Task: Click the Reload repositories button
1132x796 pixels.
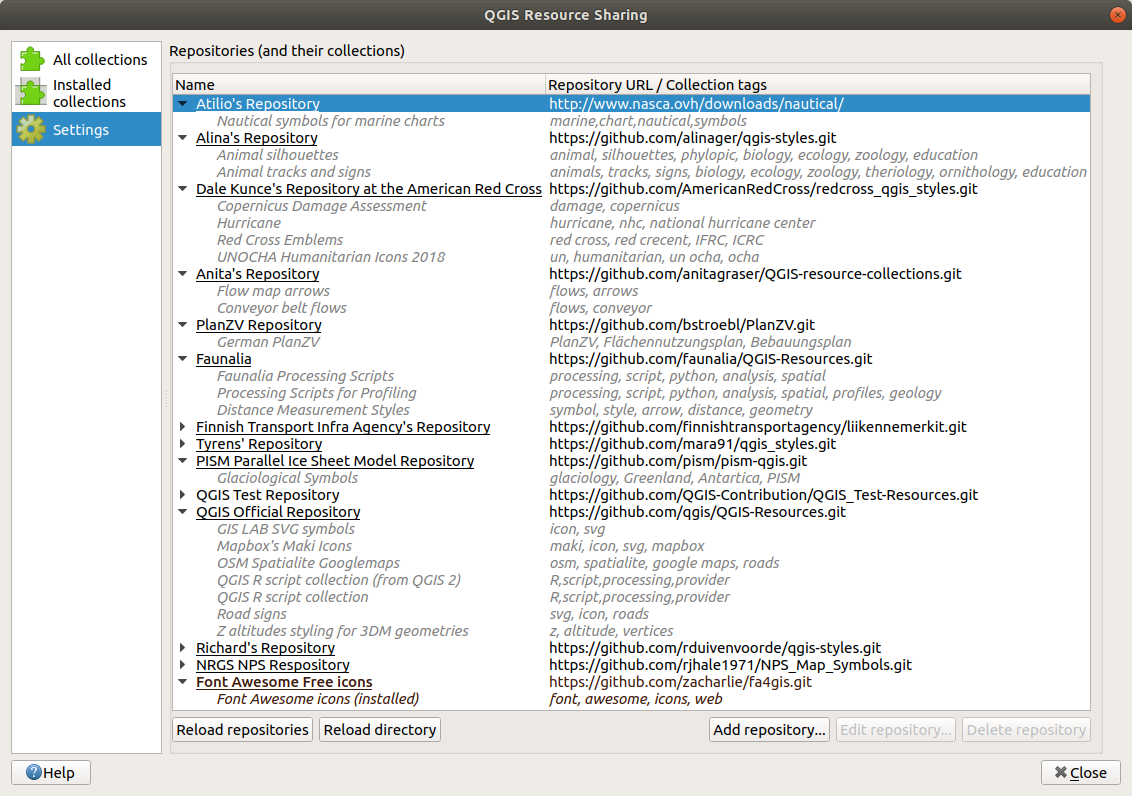Action: coord(241,729)
